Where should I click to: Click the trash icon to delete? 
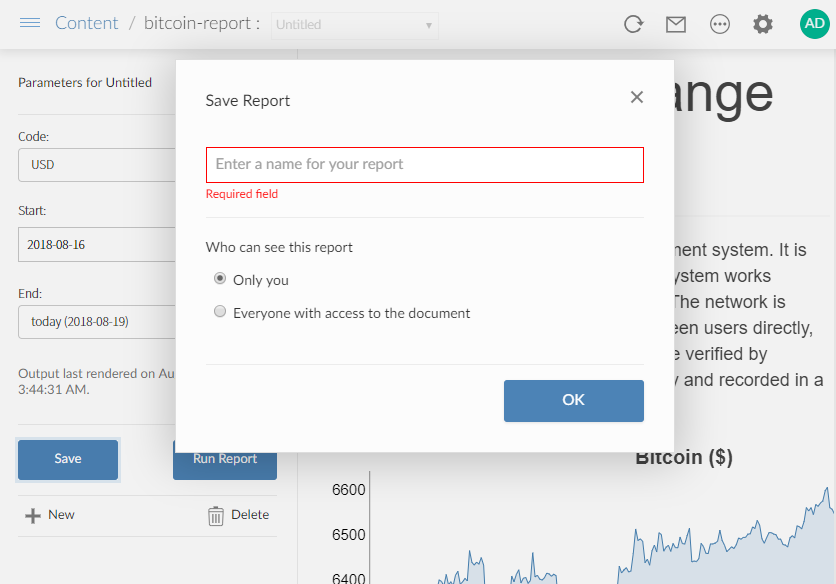point(216,515)
